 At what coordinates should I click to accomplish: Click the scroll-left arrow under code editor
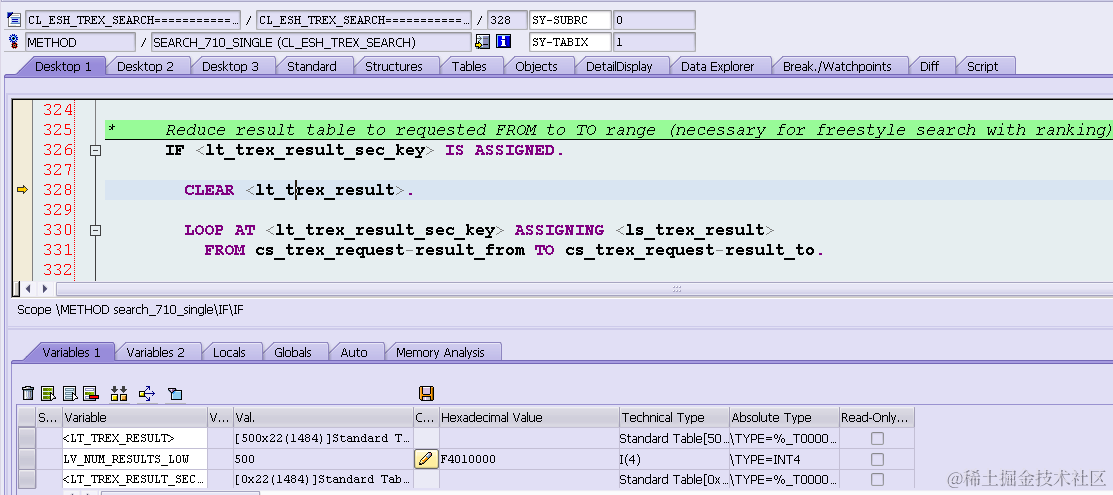pyautogui.click(x=28, y=289)
